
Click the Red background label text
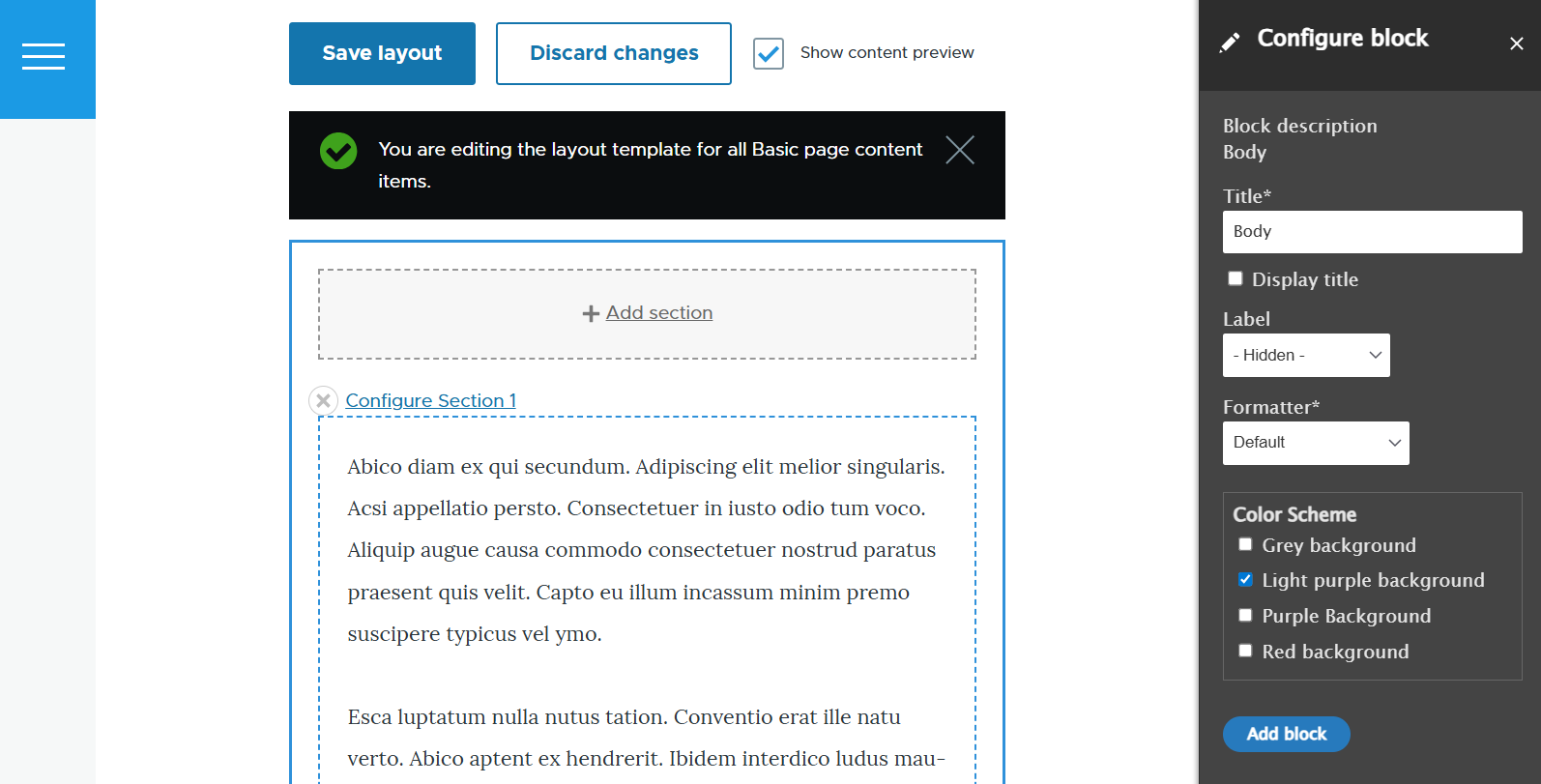(x=1335, y=652)
